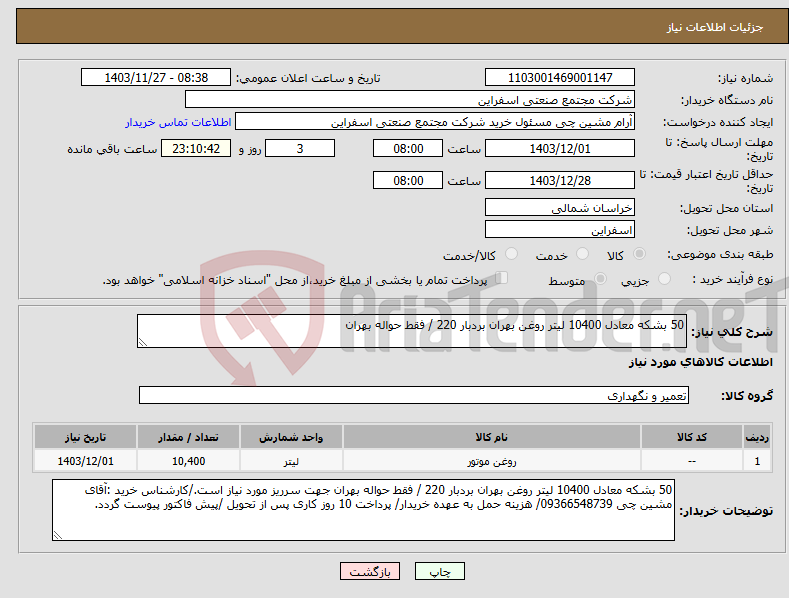The image size is (789, 598).
Task: Click the delivery province field خراسان شمالی
Action: coord(560,207)
